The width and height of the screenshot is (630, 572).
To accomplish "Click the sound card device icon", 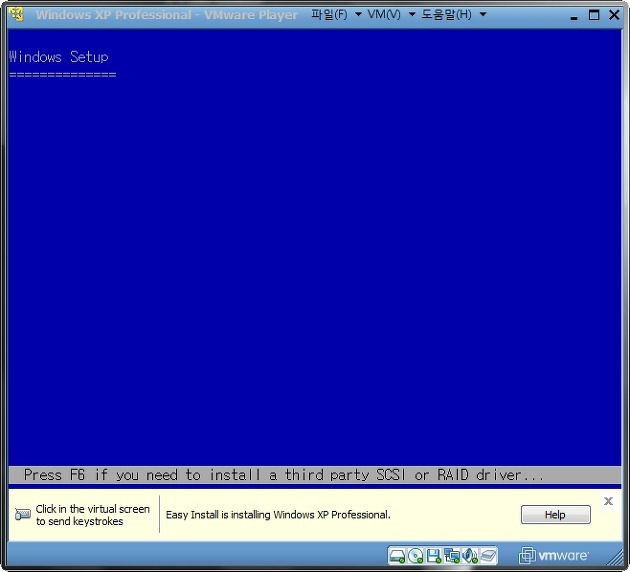I will click(470, 556).
